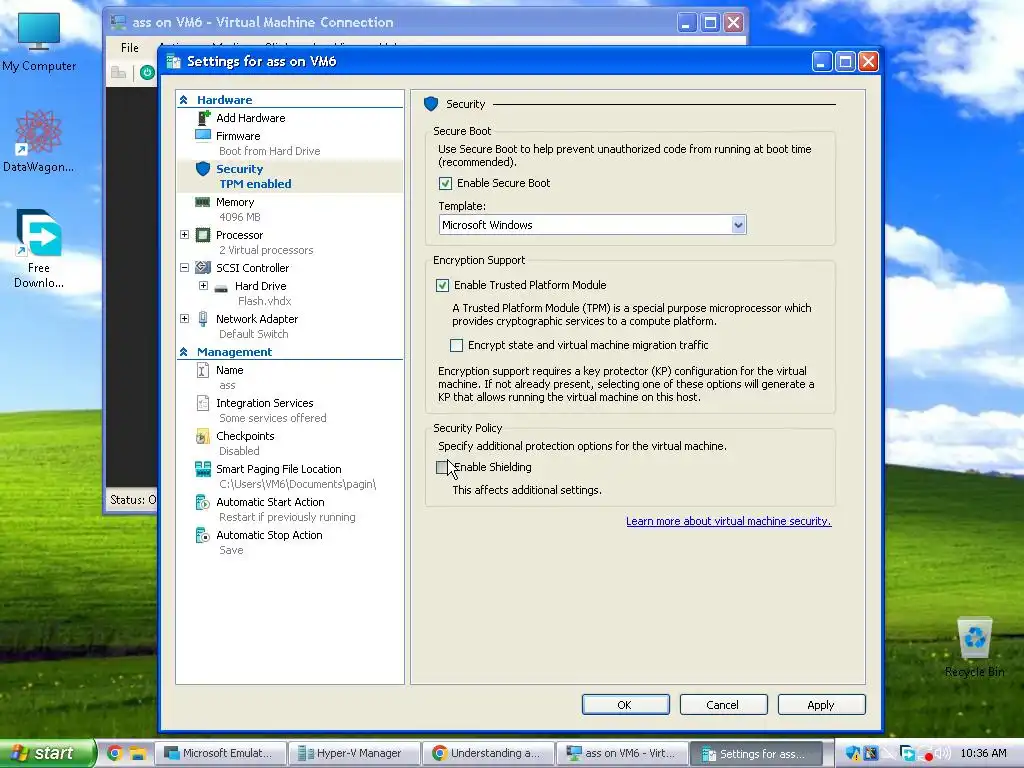This screenshot has width=1024, height=768.
Task: Click the taskbar clock showing 10:36 AM
Action: (x=983, y=753)
